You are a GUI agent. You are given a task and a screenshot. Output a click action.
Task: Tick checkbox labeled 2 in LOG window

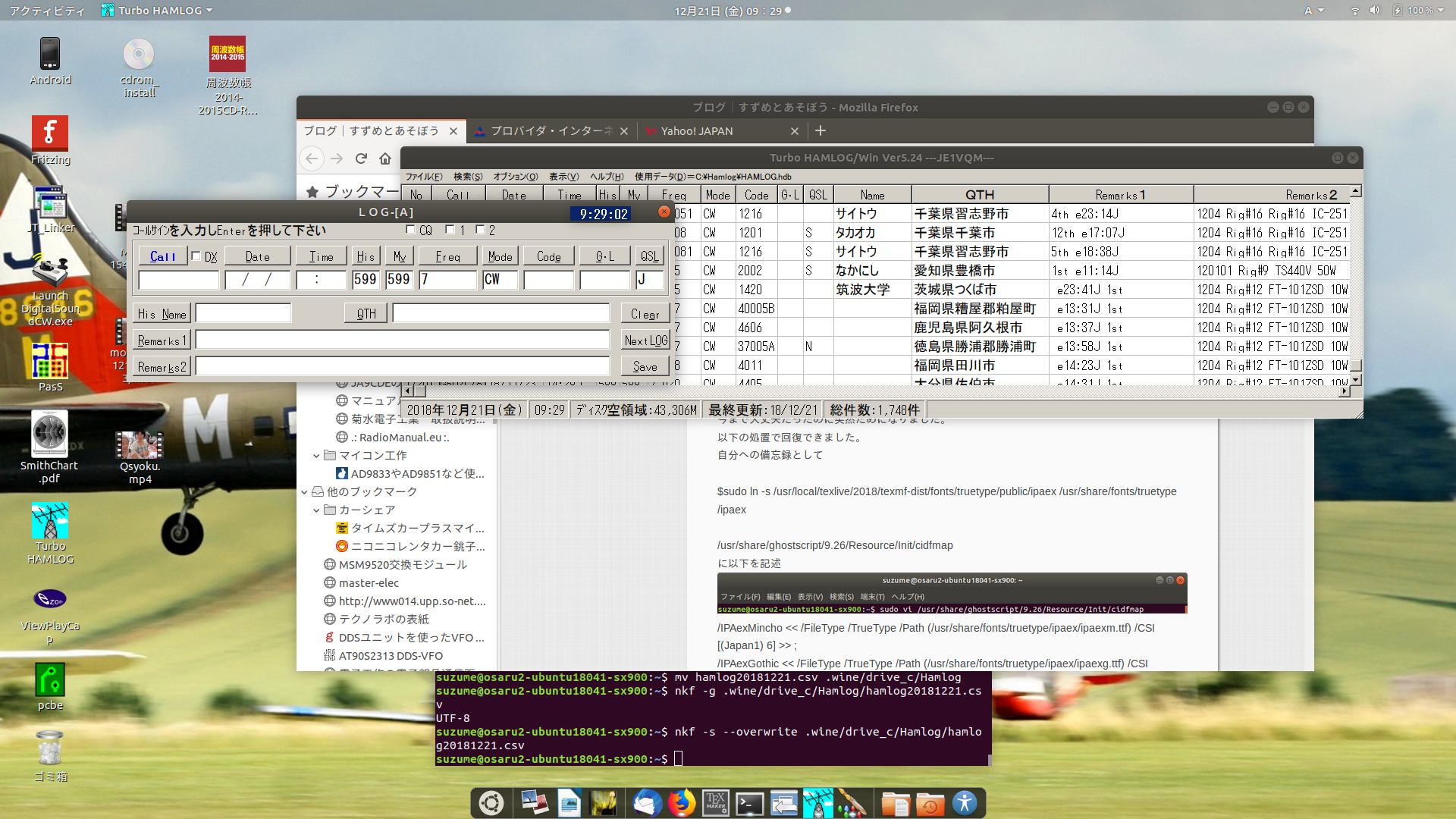click(480, 230)
